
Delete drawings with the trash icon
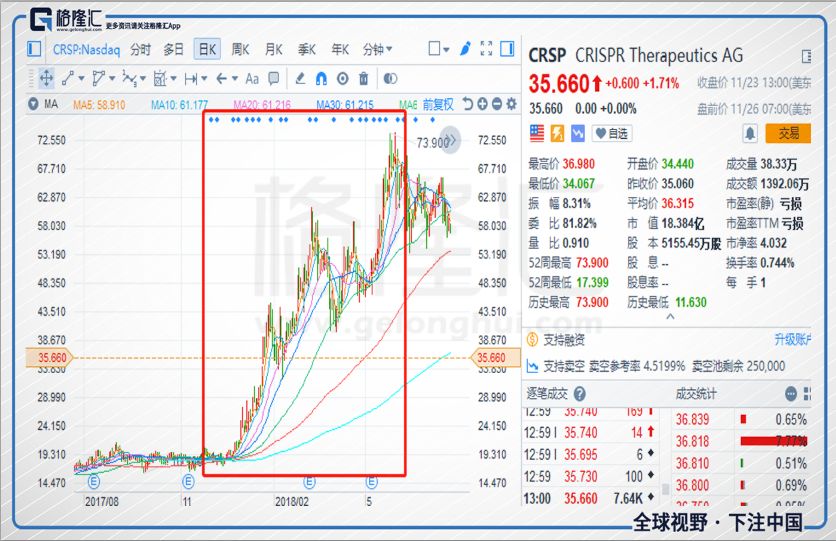[x=364, y=79]
